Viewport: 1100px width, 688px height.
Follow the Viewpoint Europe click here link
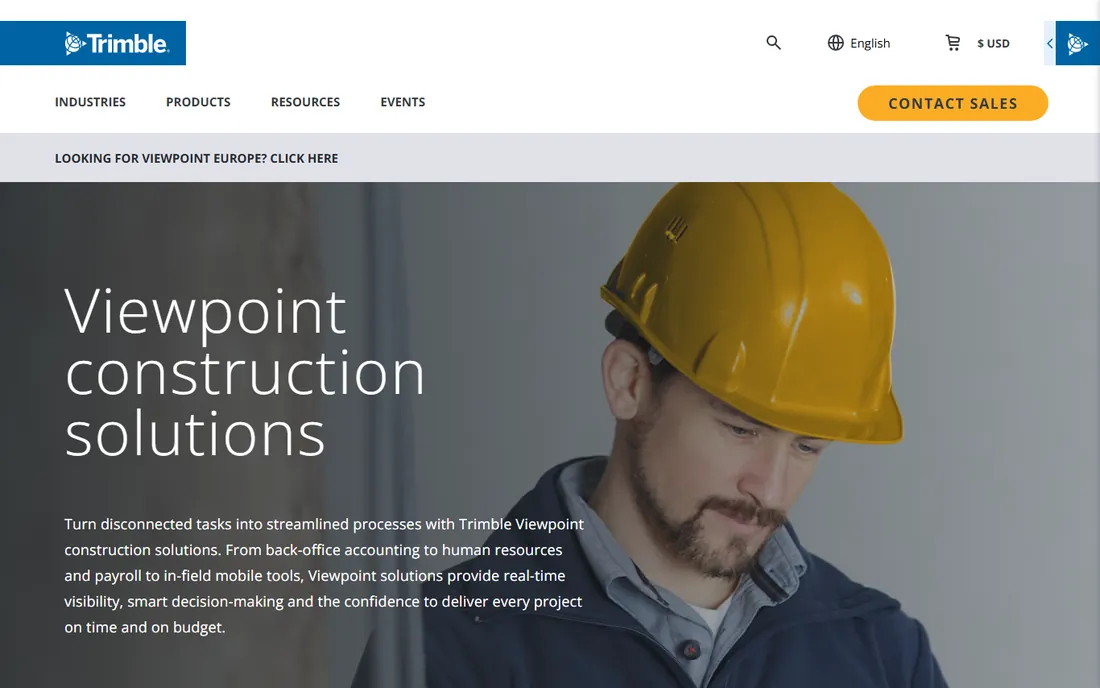196,158
